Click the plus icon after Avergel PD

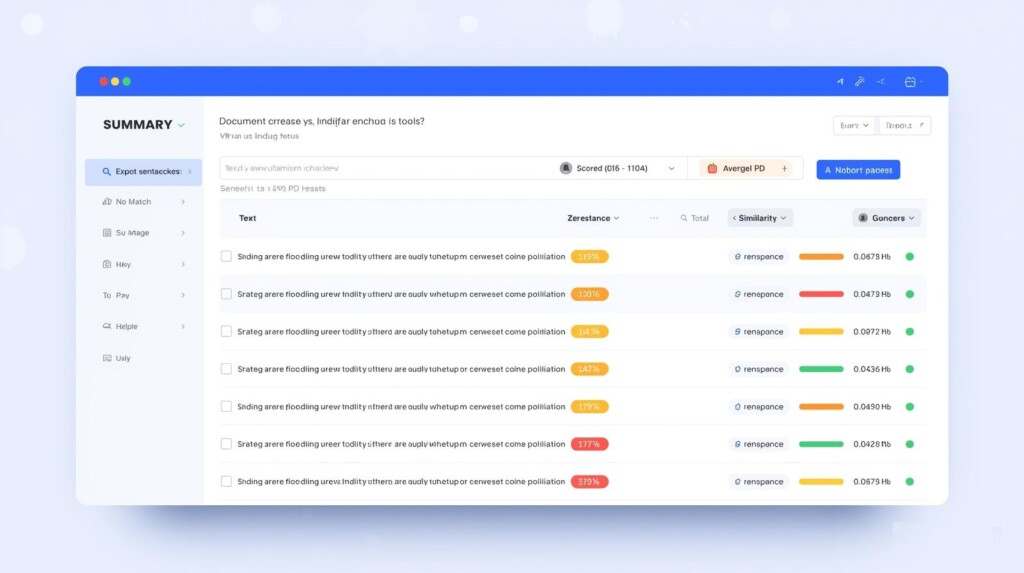(784, 169)
